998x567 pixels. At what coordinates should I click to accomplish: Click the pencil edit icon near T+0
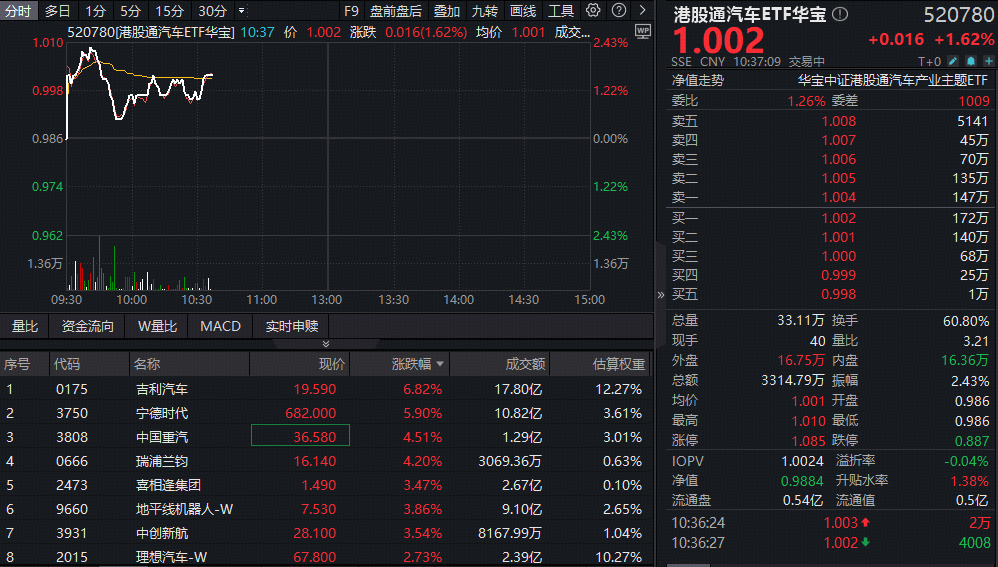click(953, 61)
